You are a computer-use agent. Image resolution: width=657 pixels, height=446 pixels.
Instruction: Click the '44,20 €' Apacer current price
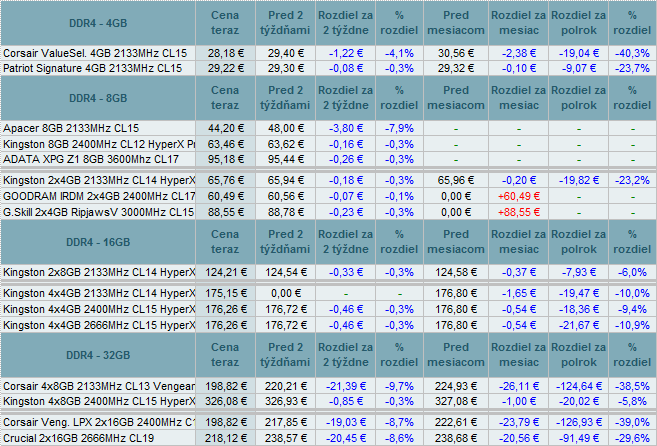tap(225, 128)
